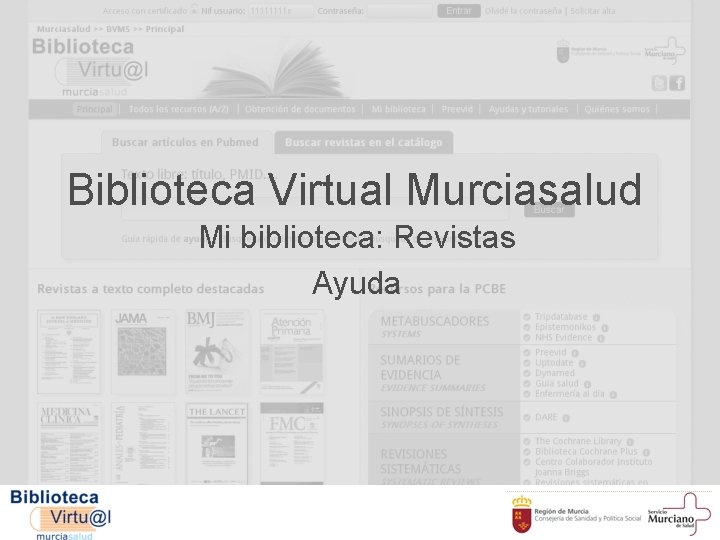Follow the Solicitar alta link
This screenshot has width=720, height=540.
tap(592, 11)
